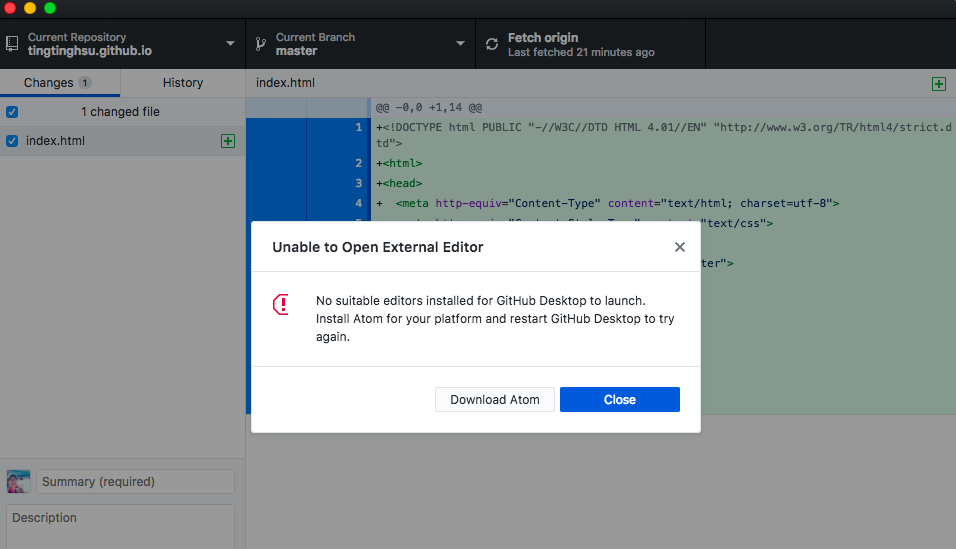
Task: Click the user avatar beside the Summary field
Action: pyautogui.click(x=18, y=481)
